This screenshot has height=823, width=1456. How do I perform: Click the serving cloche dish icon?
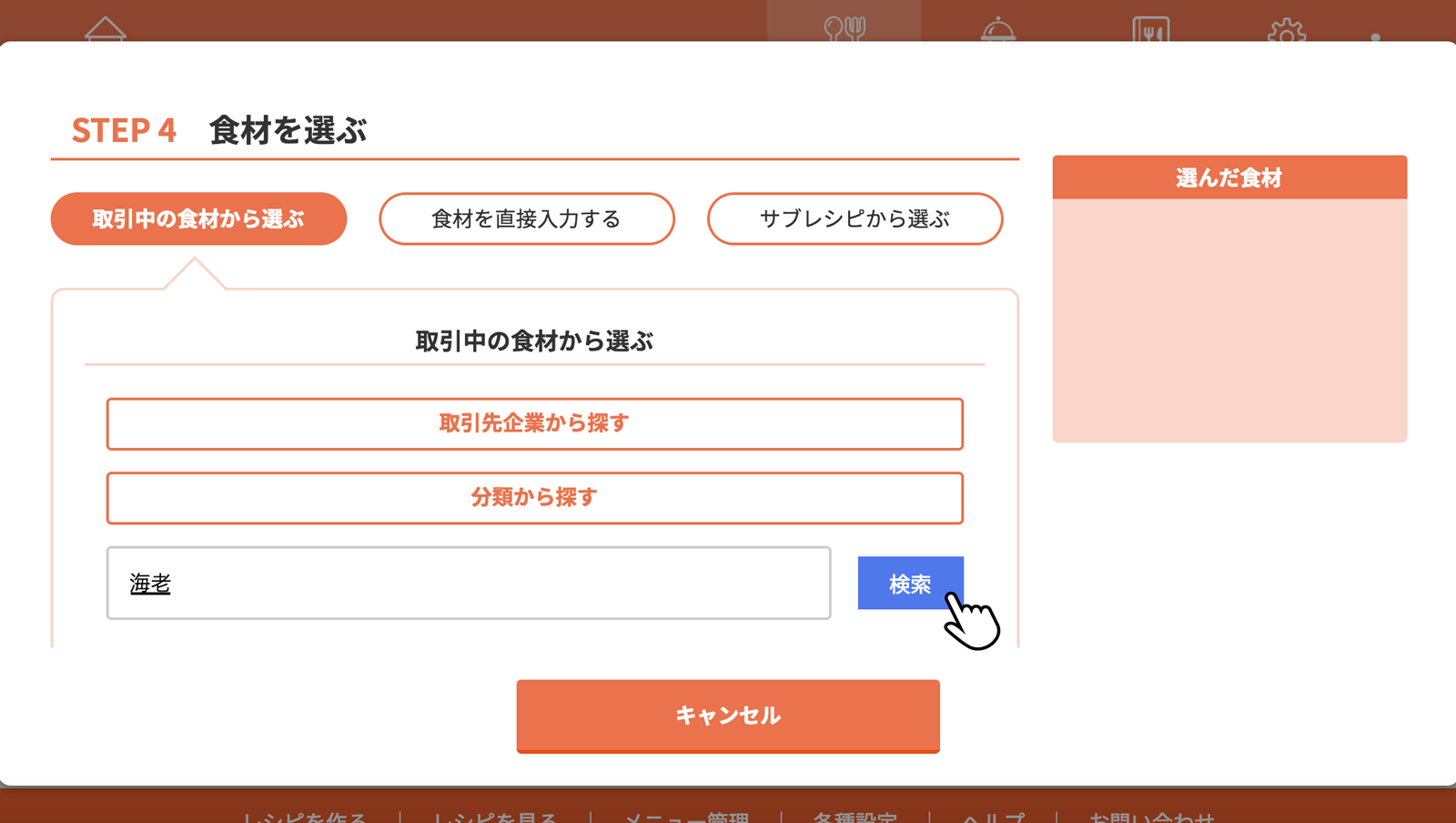coord(998,29)
